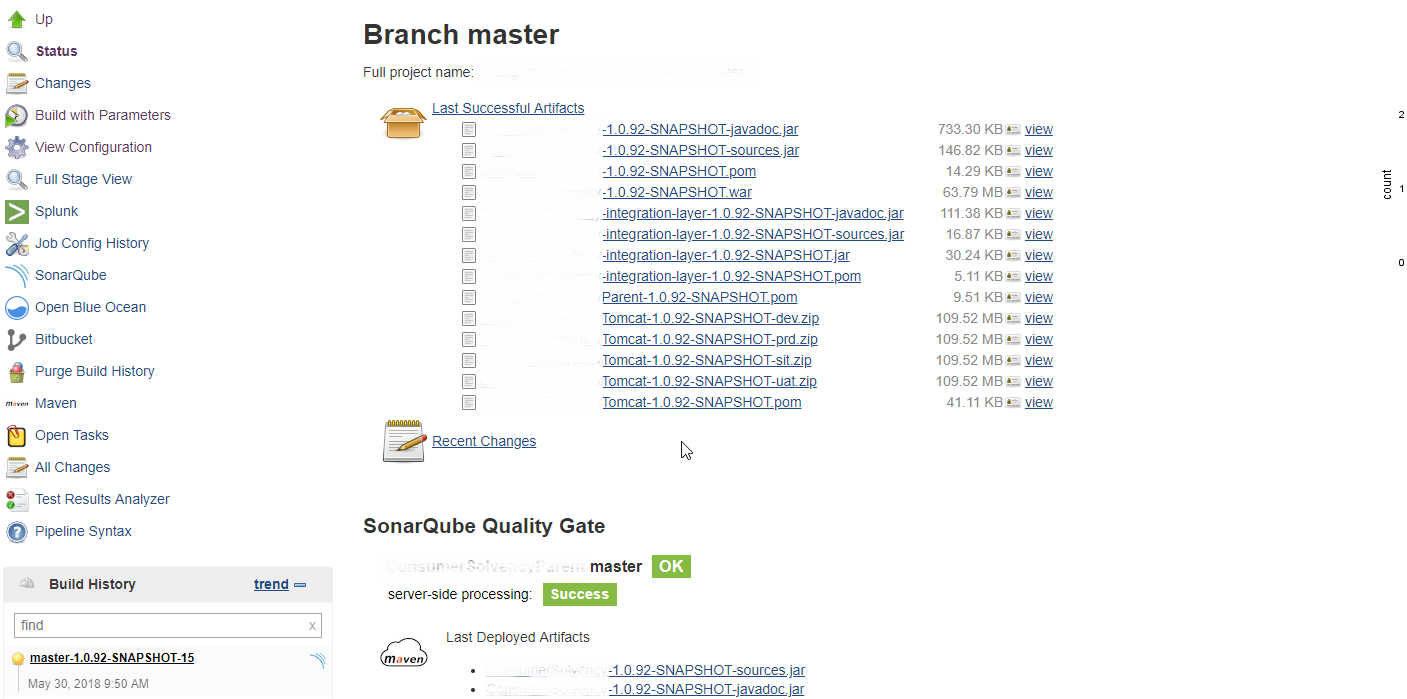This screenshot has width=1407, height=699.
Task: Focus the build history find field
Action: pos(160,625)
